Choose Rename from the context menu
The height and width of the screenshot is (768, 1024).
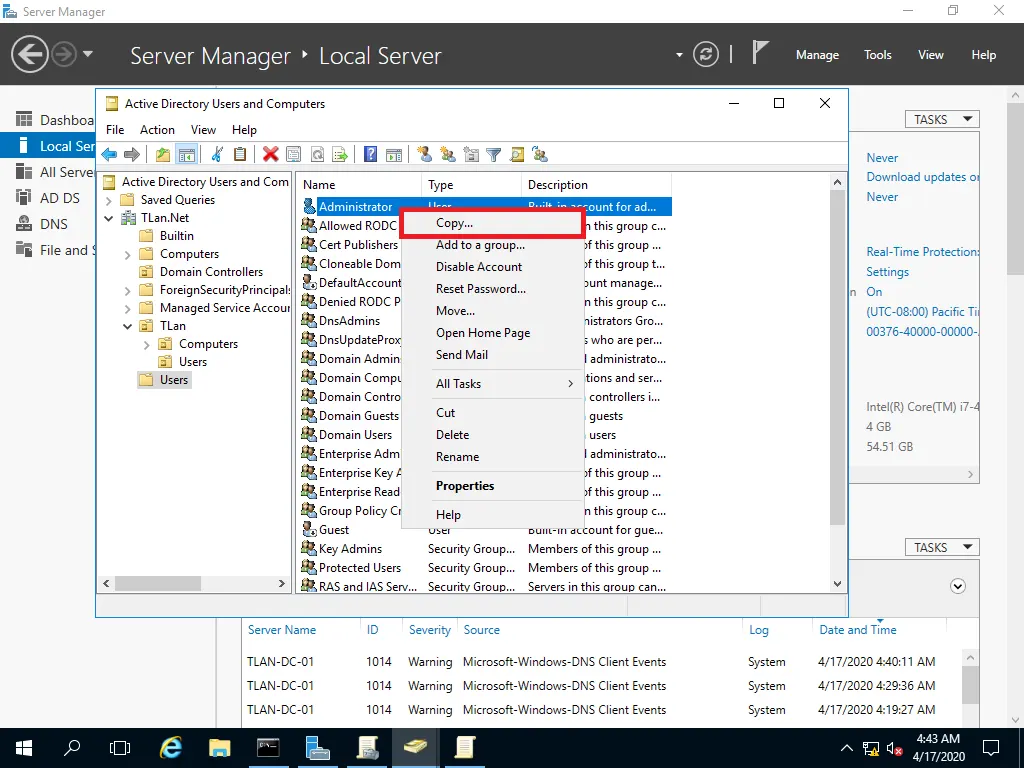point(491,457)
